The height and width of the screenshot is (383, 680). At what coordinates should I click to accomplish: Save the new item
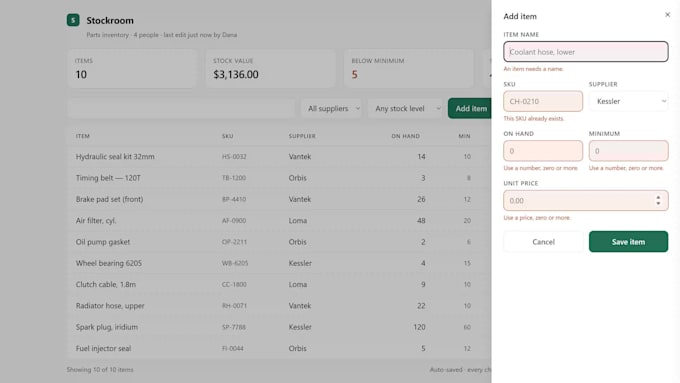[x=628, y=242]
